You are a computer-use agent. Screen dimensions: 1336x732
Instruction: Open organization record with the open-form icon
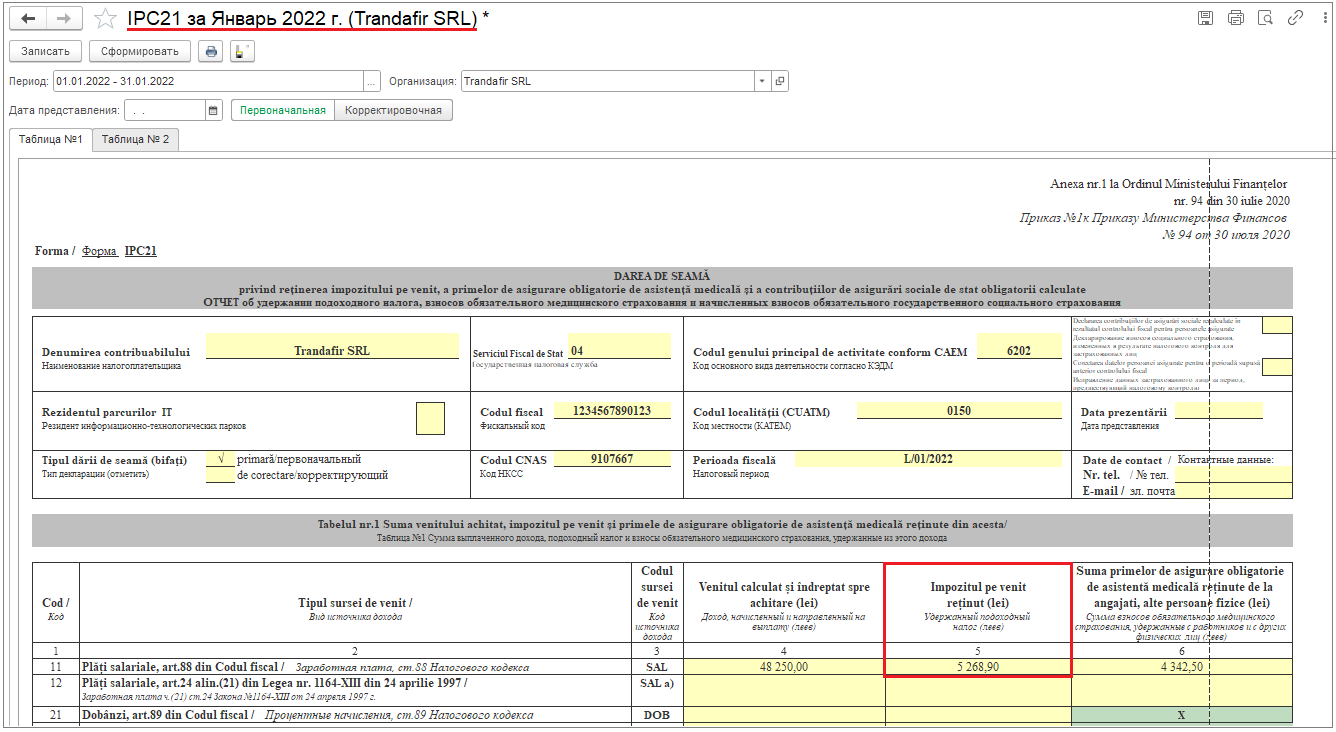pyautogui.click(x=780, y=81)
